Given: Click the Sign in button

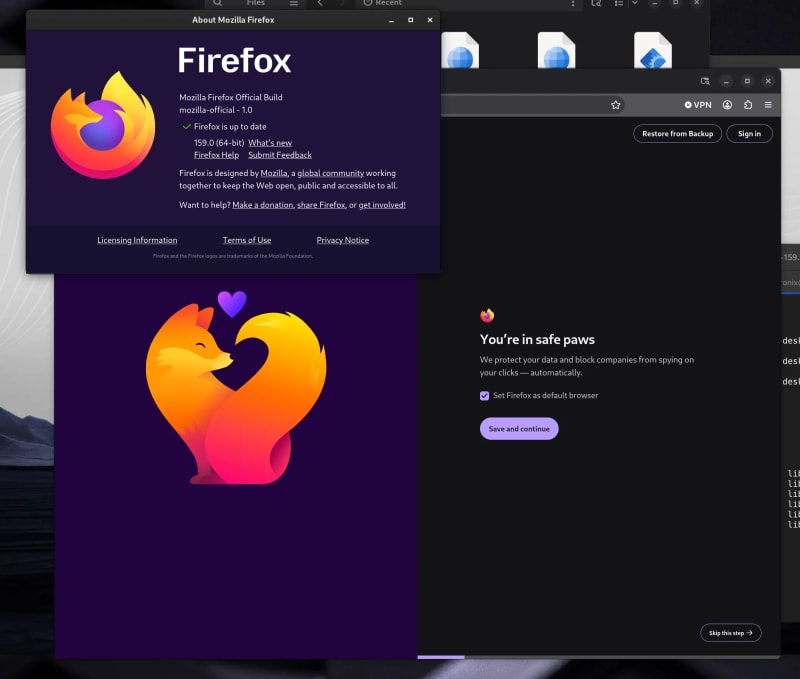Looking at the screenshot, I should [x=749, y=134].
